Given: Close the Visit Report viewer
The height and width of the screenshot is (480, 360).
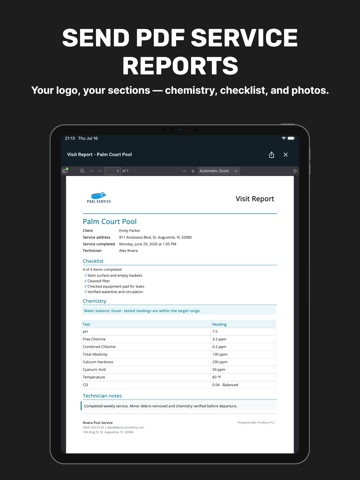Looking at the screenshot, I should tap(286, 155).
